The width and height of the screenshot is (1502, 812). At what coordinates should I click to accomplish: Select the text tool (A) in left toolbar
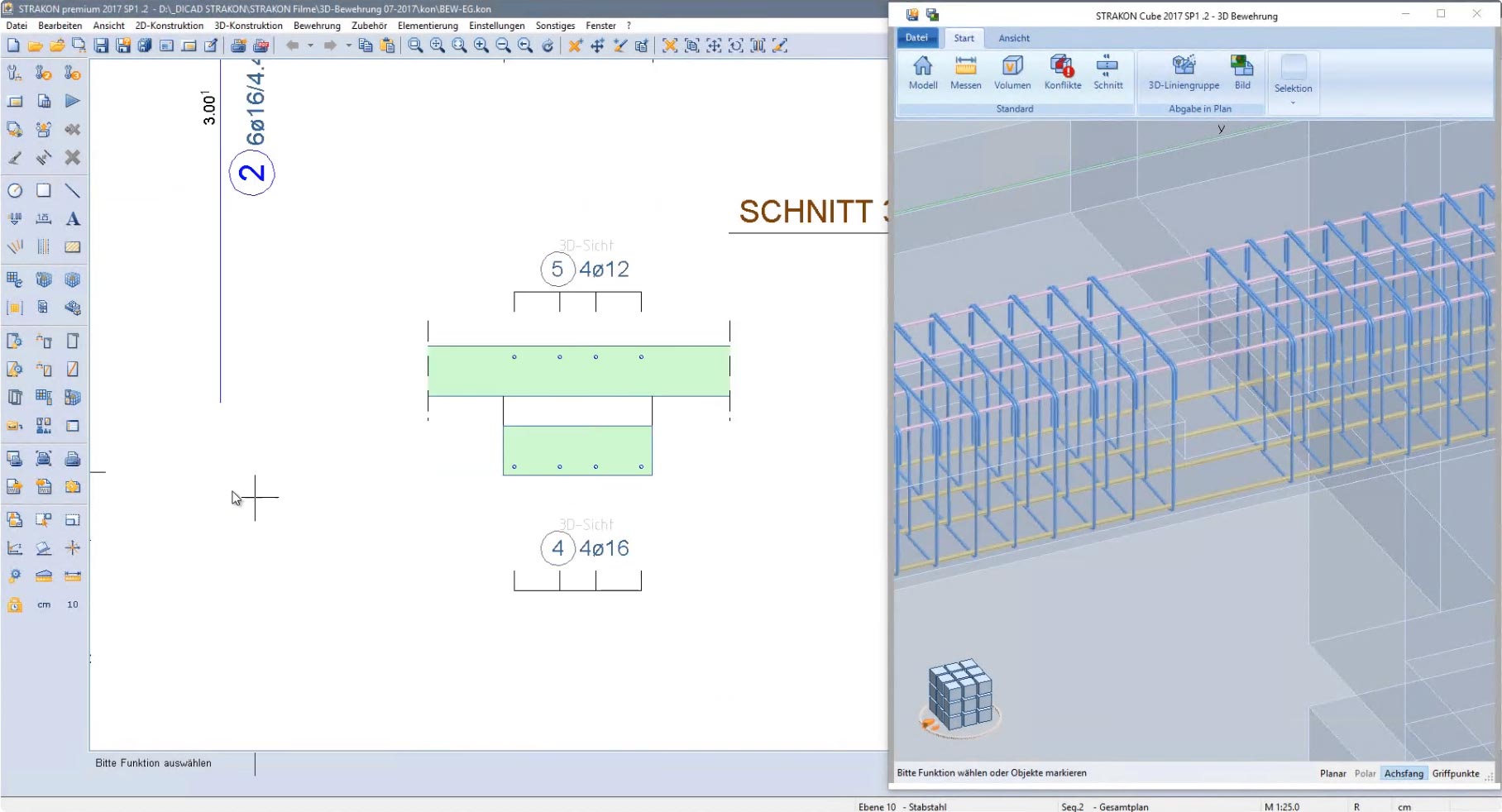[74, 218]
